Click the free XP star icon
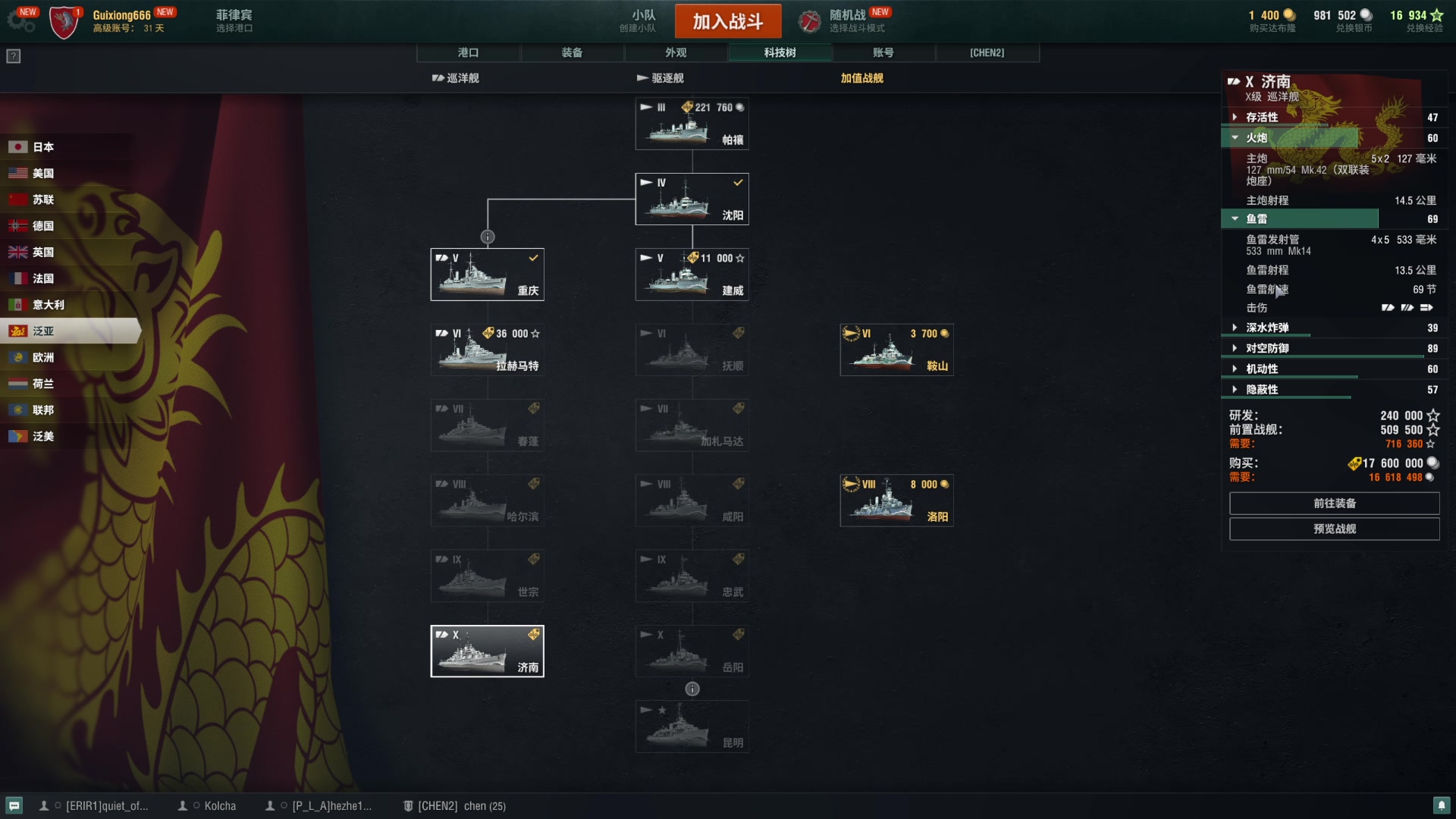This screenshot has width=1456, height=819. [1436, 15]
